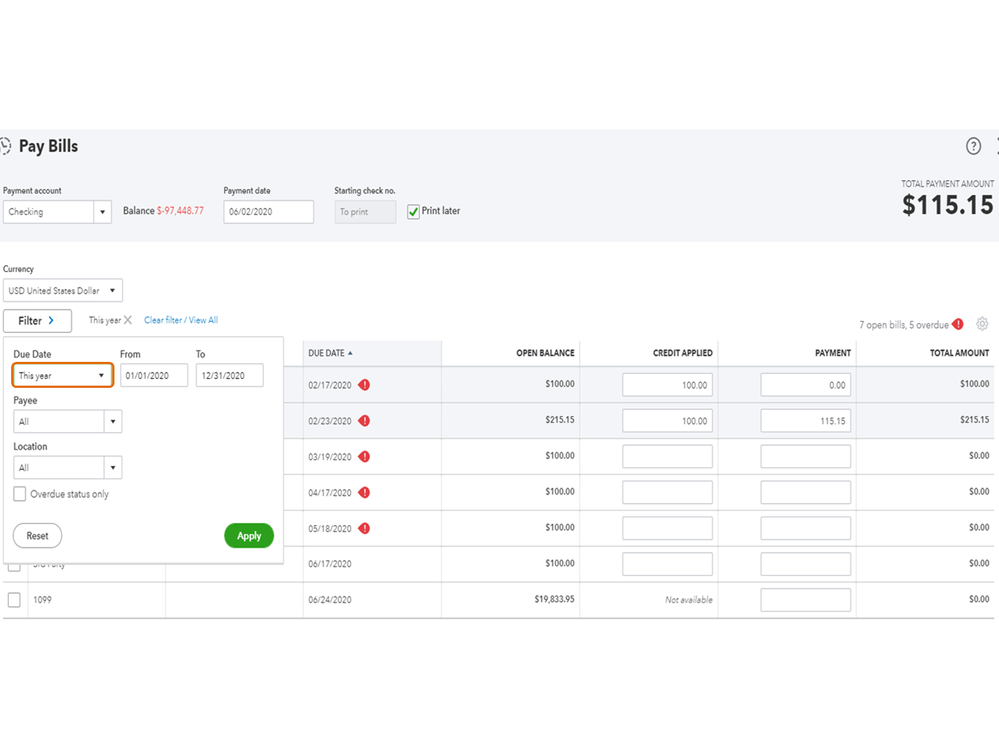Image resolution: width=999 pixels, height=749 pixels.
Task: Click overdue alert icon beside 03/19/2020
Action: click(364, 457)
